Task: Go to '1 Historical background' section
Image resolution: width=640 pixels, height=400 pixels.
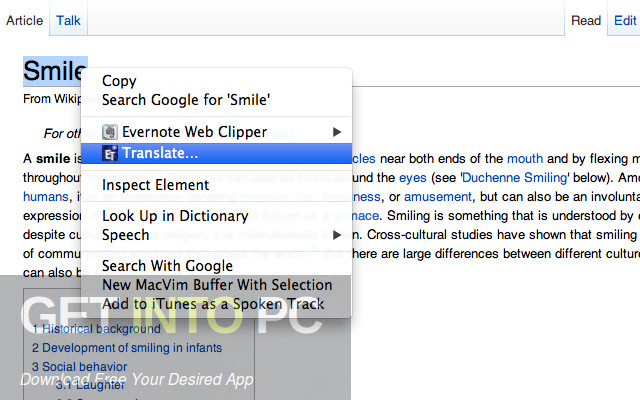Action: coord(96,329)
